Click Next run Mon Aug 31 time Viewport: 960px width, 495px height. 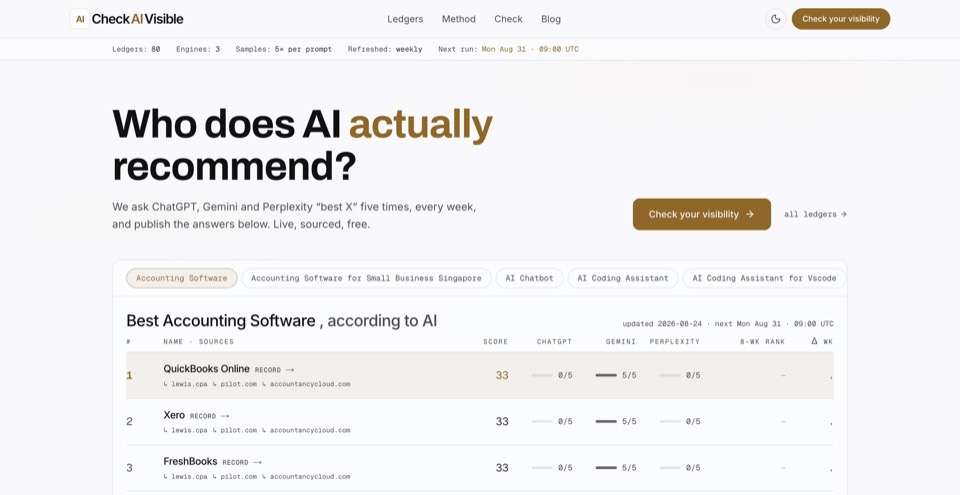[530, 49]
